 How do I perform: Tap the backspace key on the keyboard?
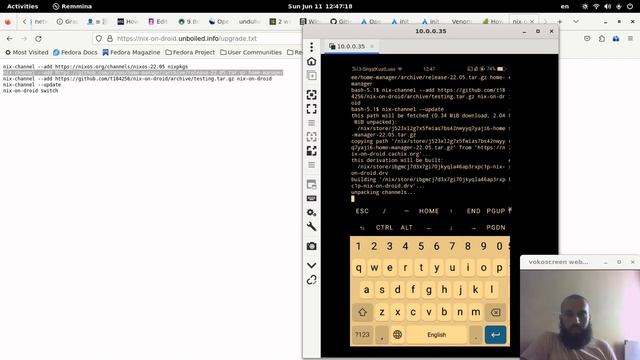click(496, 312)
